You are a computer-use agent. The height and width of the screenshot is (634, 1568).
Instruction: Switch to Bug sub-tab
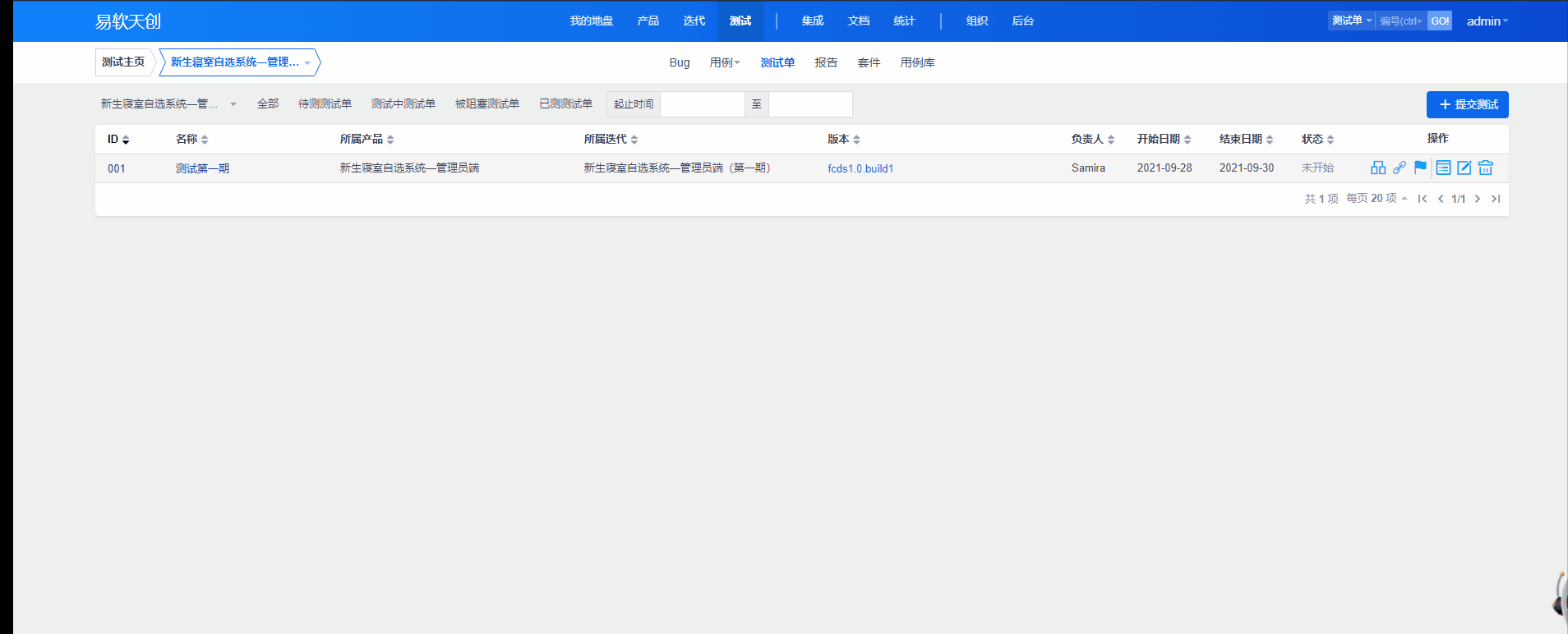pyautogui.click(x=680, y=62)
